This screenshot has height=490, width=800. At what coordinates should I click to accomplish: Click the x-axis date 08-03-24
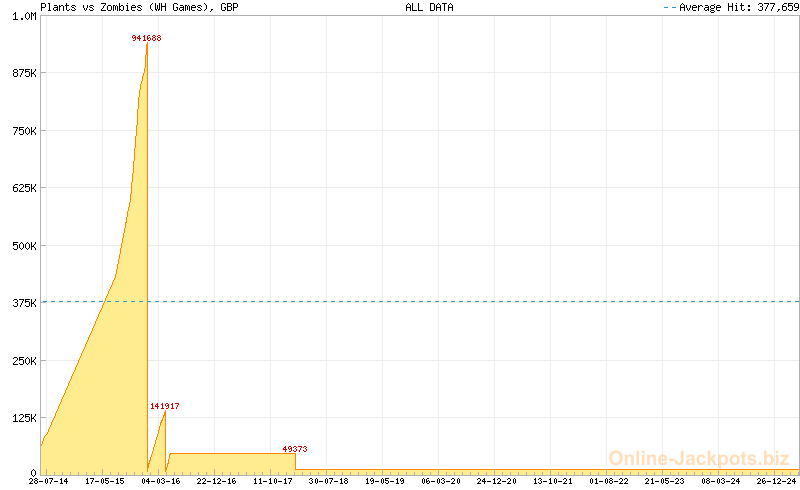(720, 481)
